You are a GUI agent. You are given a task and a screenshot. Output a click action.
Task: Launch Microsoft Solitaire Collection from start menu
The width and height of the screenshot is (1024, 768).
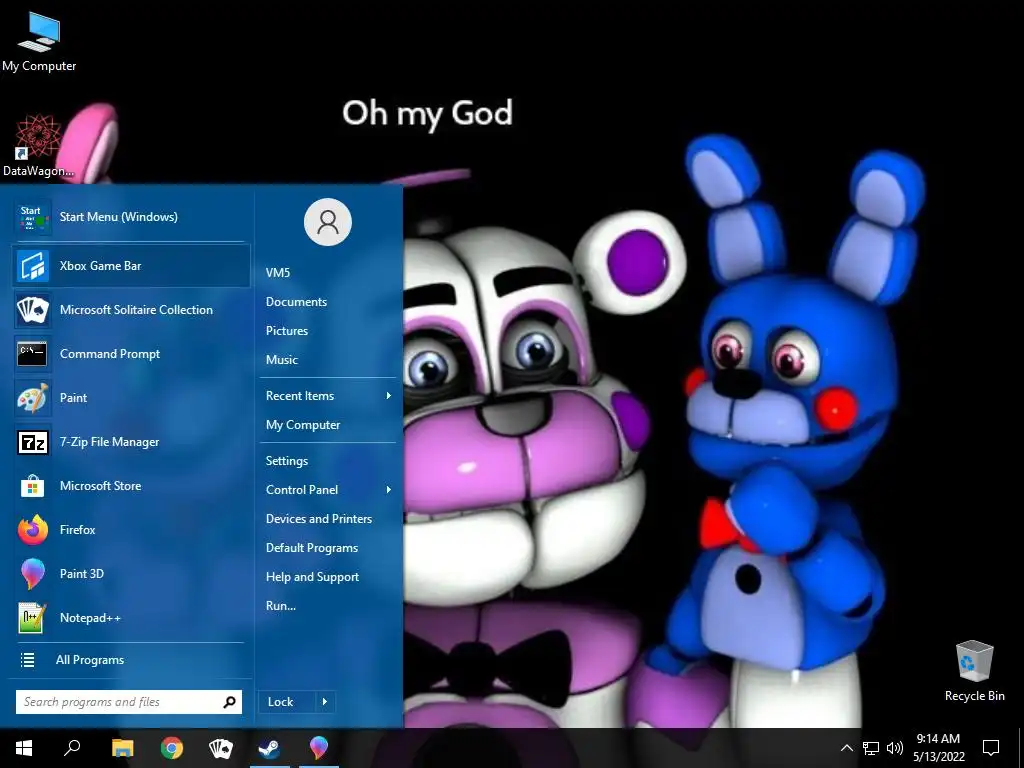(131, 310)
